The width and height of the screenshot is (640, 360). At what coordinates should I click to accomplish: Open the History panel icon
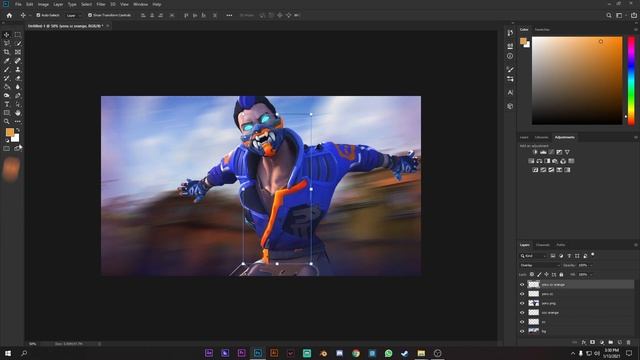(510, 33)
